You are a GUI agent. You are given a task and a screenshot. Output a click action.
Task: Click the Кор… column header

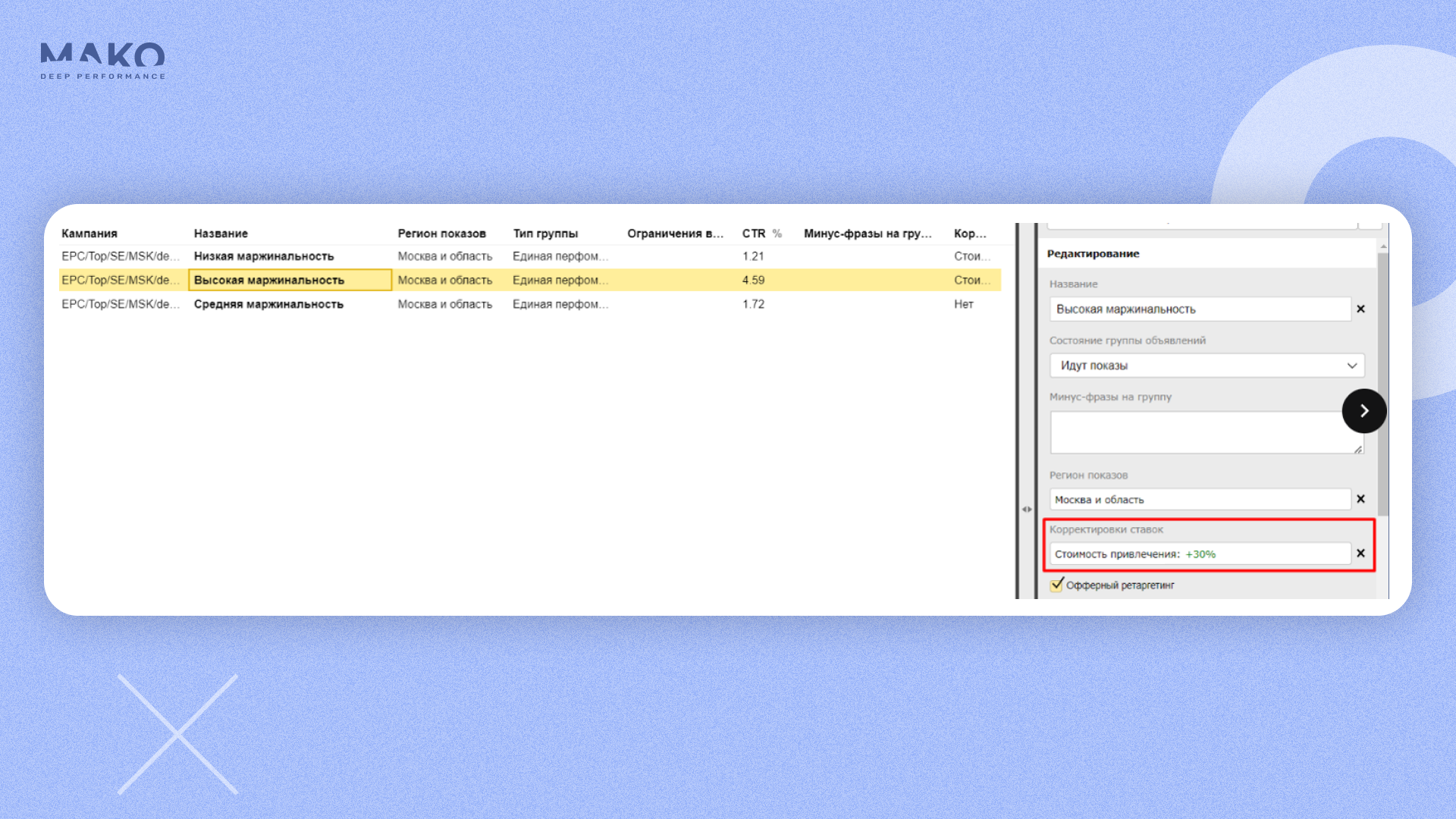point(970,234)
